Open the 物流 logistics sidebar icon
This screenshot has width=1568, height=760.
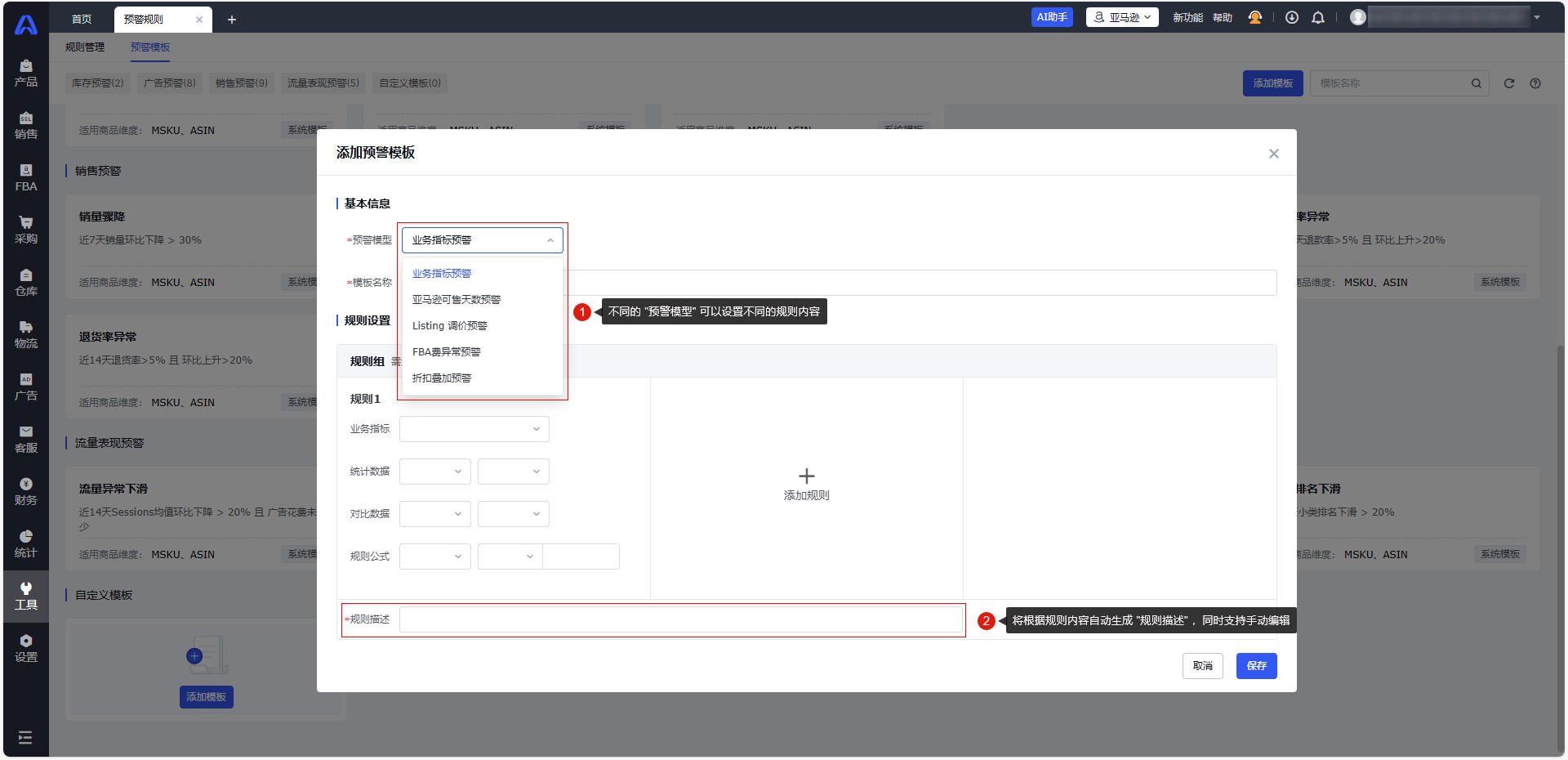[25, 334]
